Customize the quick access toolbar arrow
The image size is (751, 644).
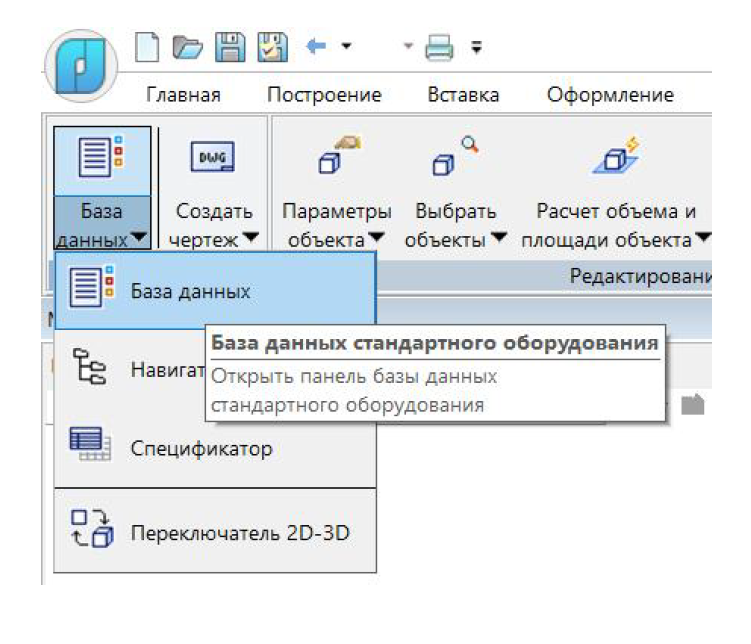[476, 47]
